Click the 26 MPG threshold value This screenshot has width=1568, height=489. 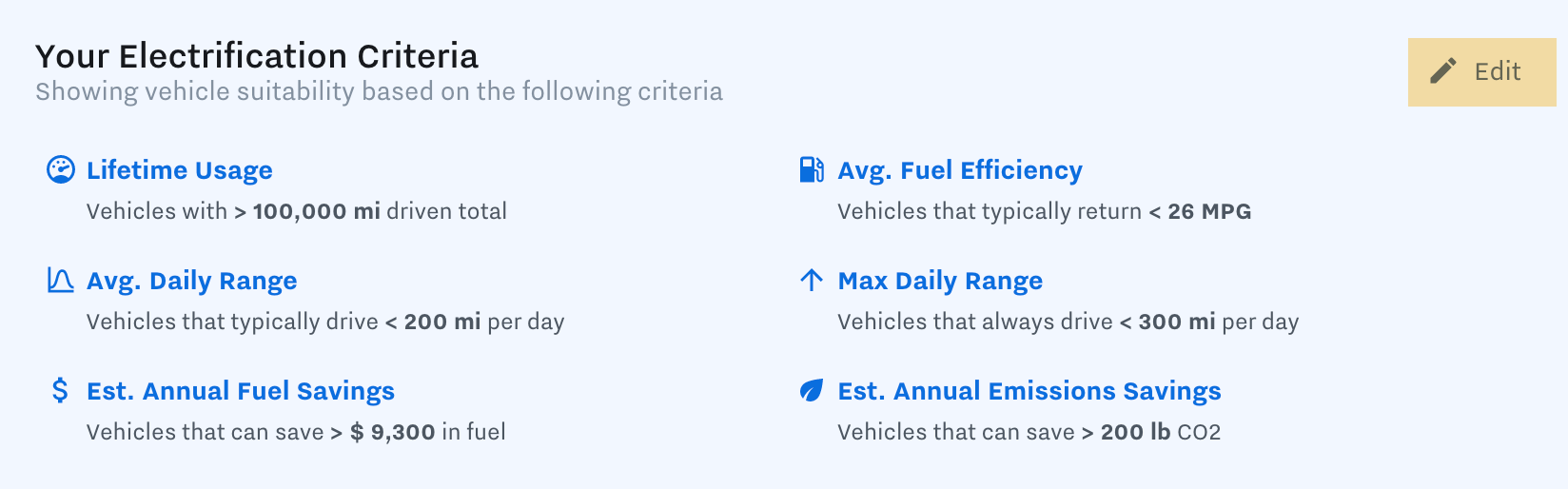[1208, 211]
